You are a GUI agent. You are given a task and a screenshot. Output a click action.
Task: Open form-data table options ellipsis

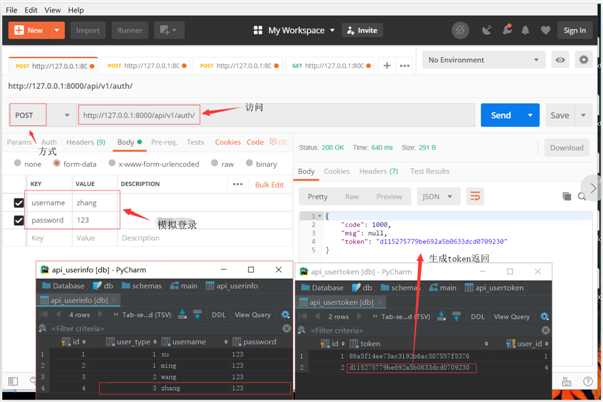pyautogui.click(x=238, y=184)
